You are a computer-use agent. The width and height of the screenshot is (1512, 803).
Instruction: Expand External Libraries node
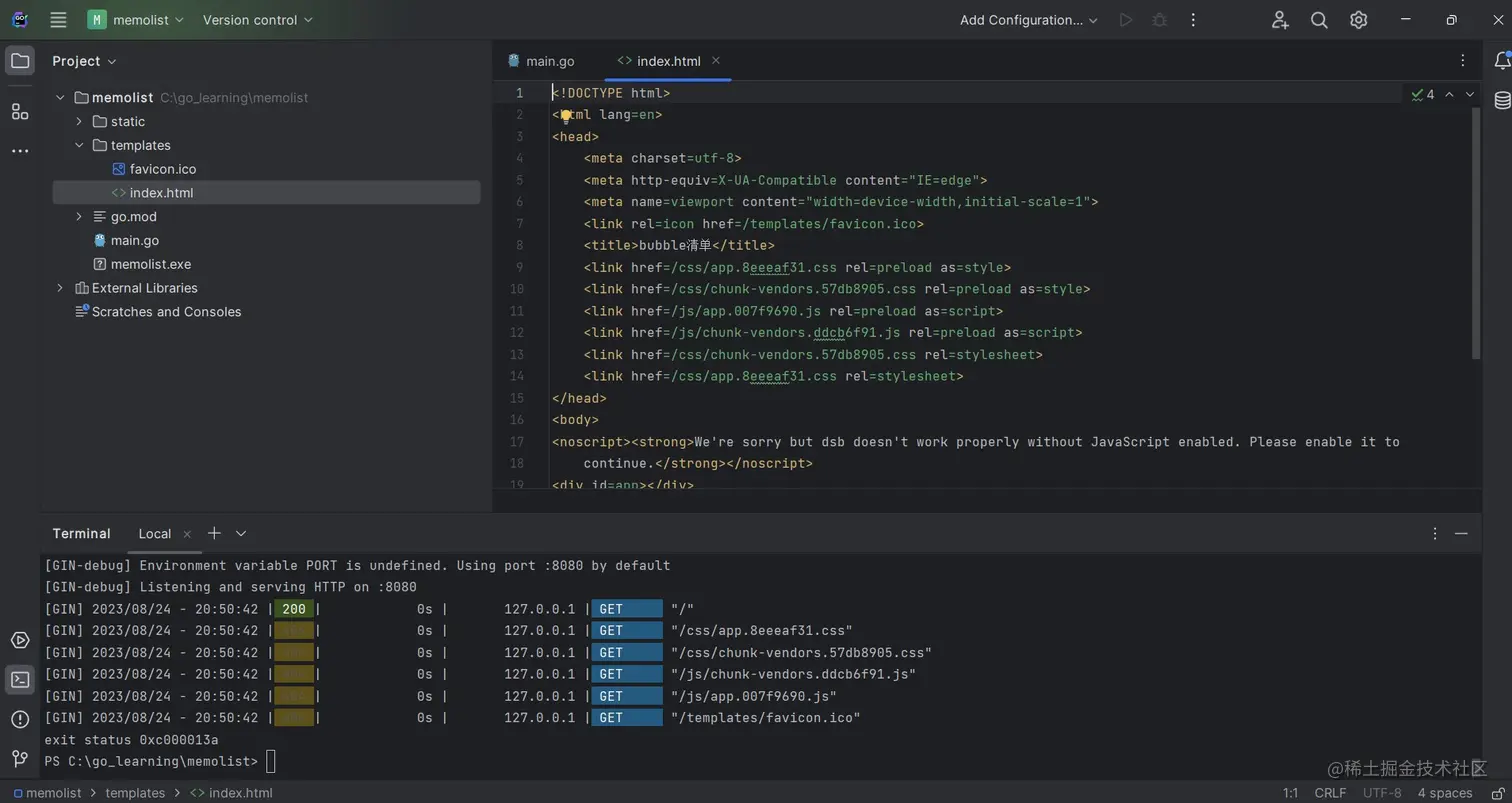pos(60,288)
